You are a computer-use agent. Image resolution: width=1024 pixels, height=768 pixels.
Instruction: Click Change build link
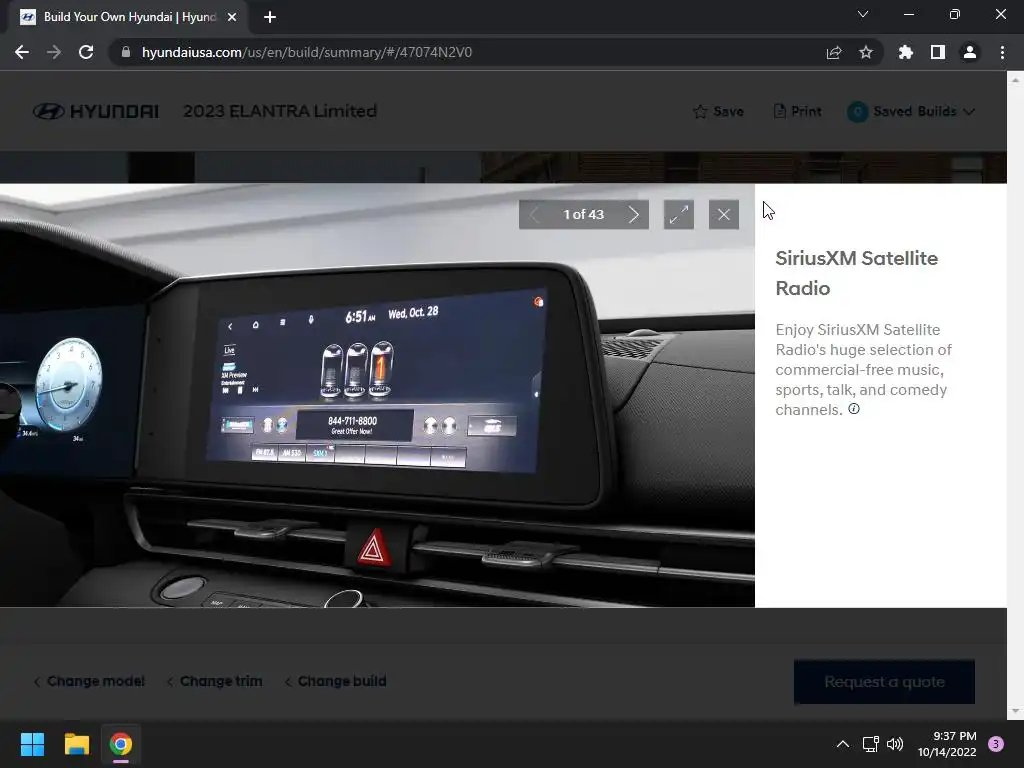pyautogui.click(x=336, y=681)
